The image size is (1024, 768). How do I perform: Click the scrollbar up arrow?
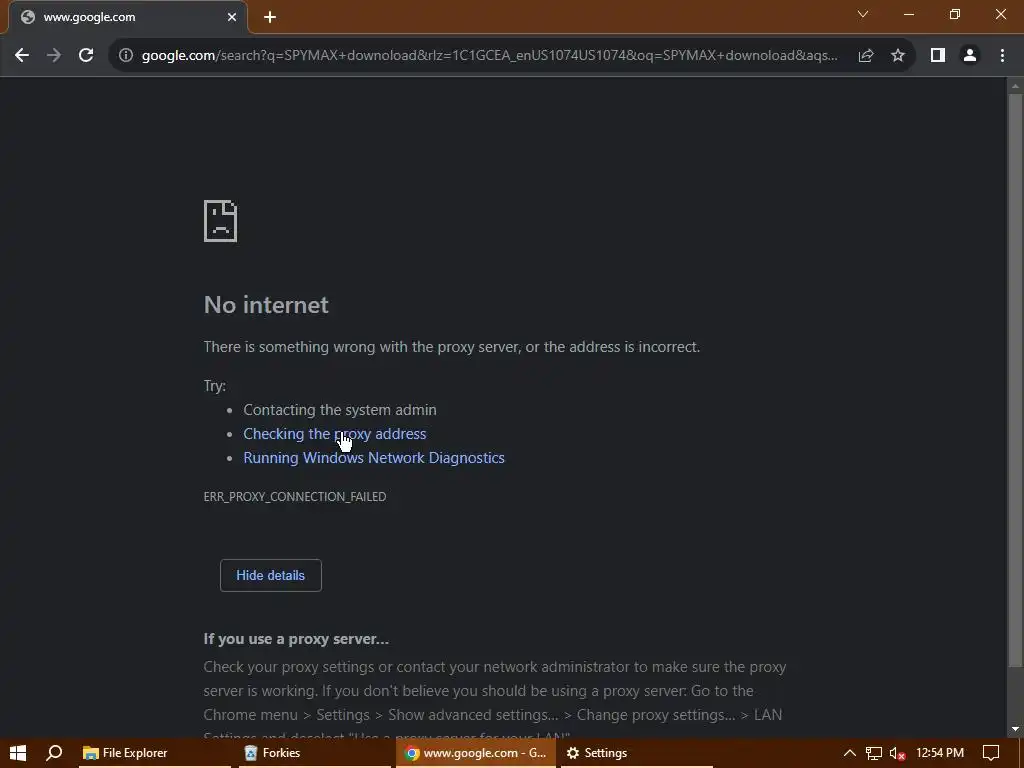coord(1015,86)
